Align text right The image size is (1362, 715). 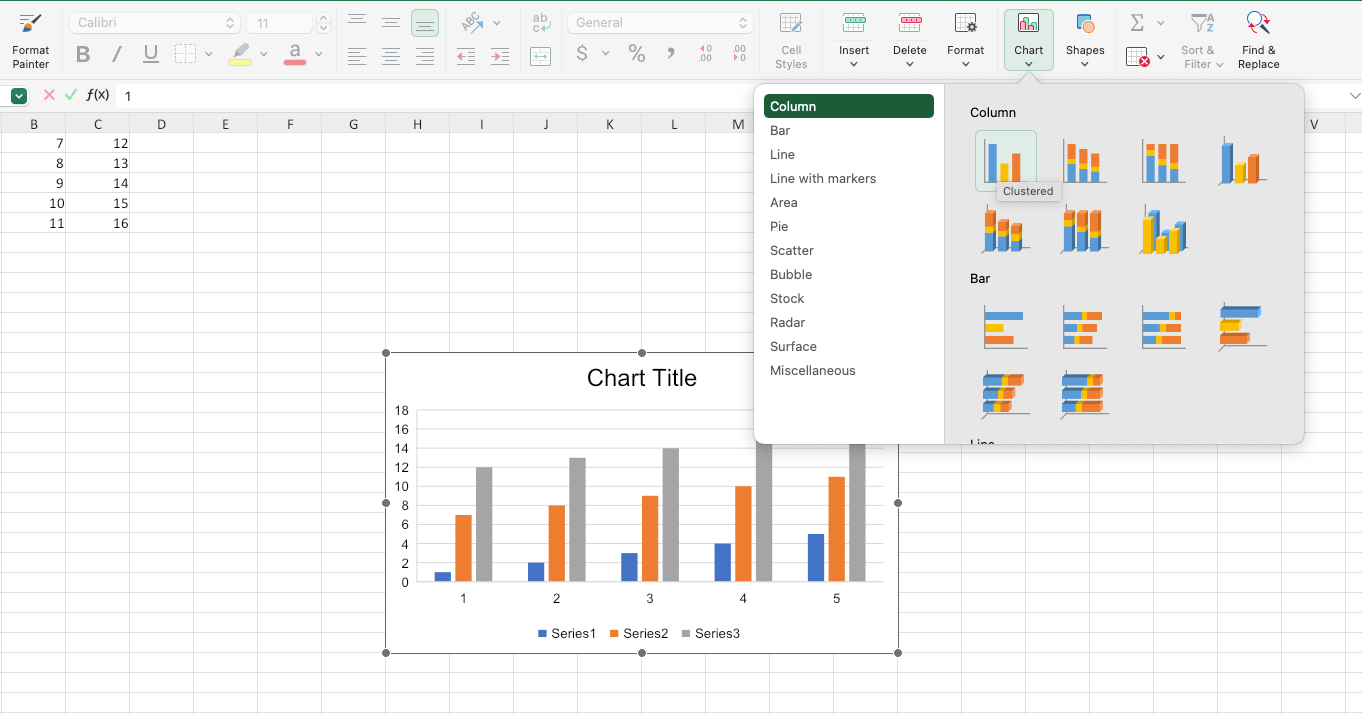click(x=425, y=56)
